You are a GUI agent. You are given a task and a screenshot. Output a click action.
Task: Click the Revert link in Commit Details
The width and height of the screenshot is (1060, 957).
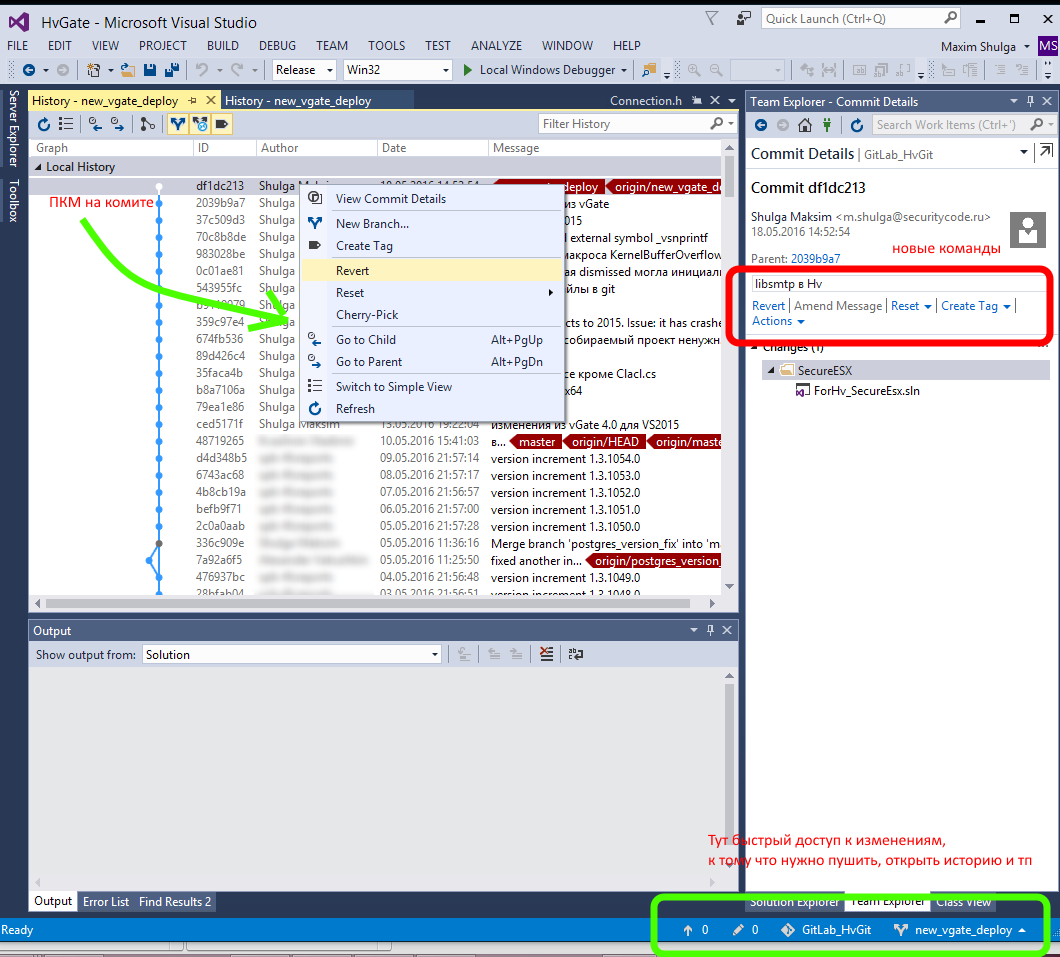point(769,305)
